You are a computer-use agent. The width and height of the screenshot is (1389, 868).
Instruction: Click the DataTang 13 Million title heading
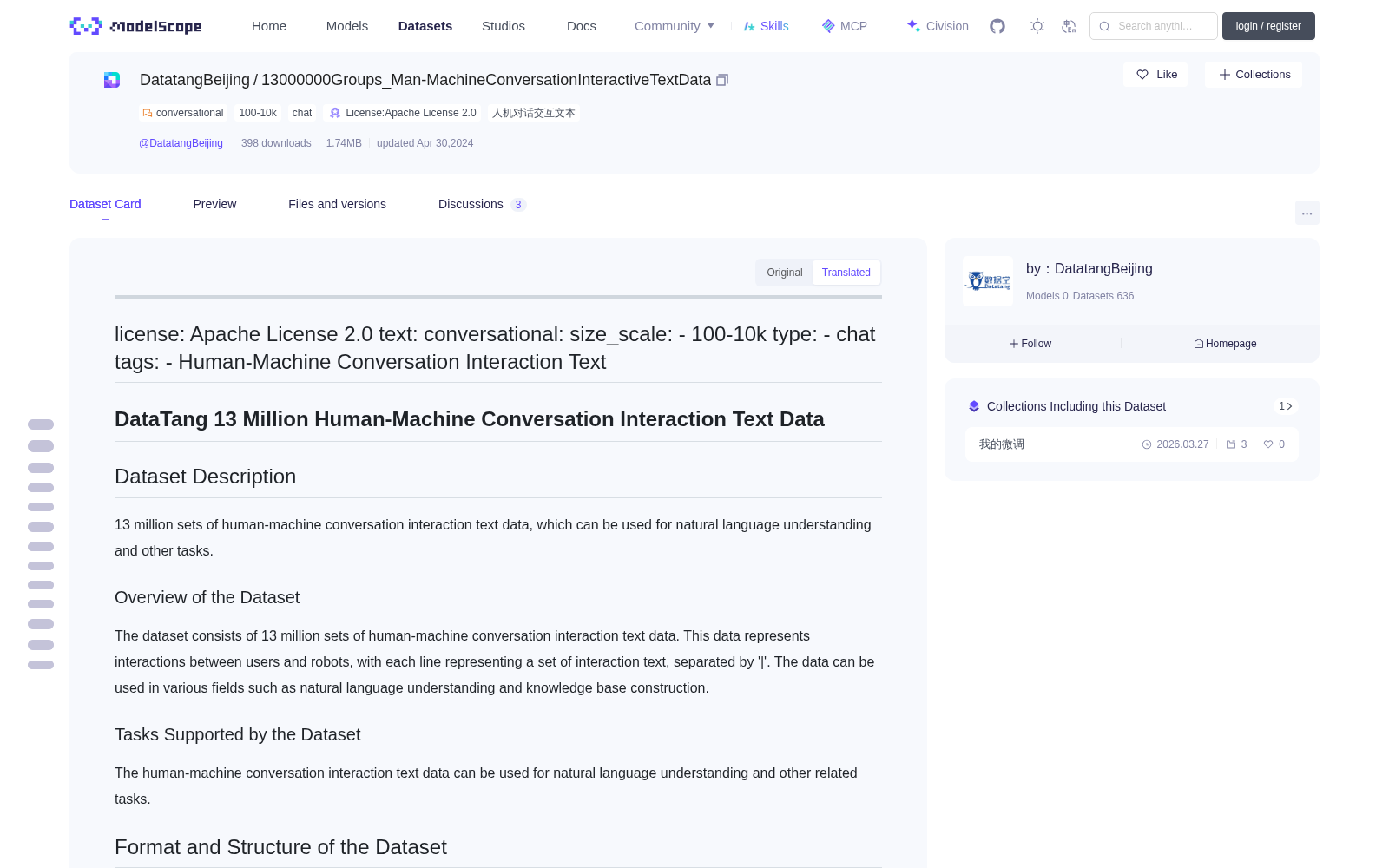[470, 419]
